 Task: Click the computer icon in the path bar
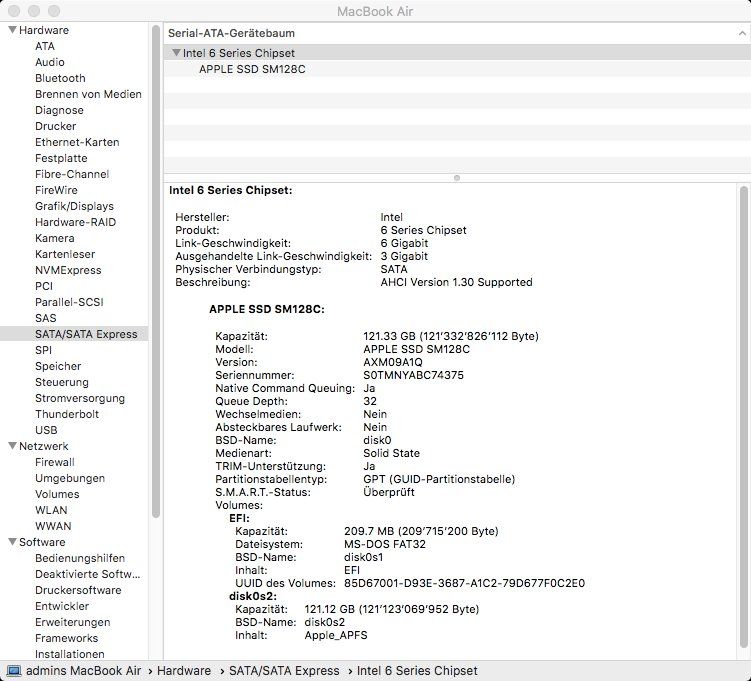coord(13,670)
